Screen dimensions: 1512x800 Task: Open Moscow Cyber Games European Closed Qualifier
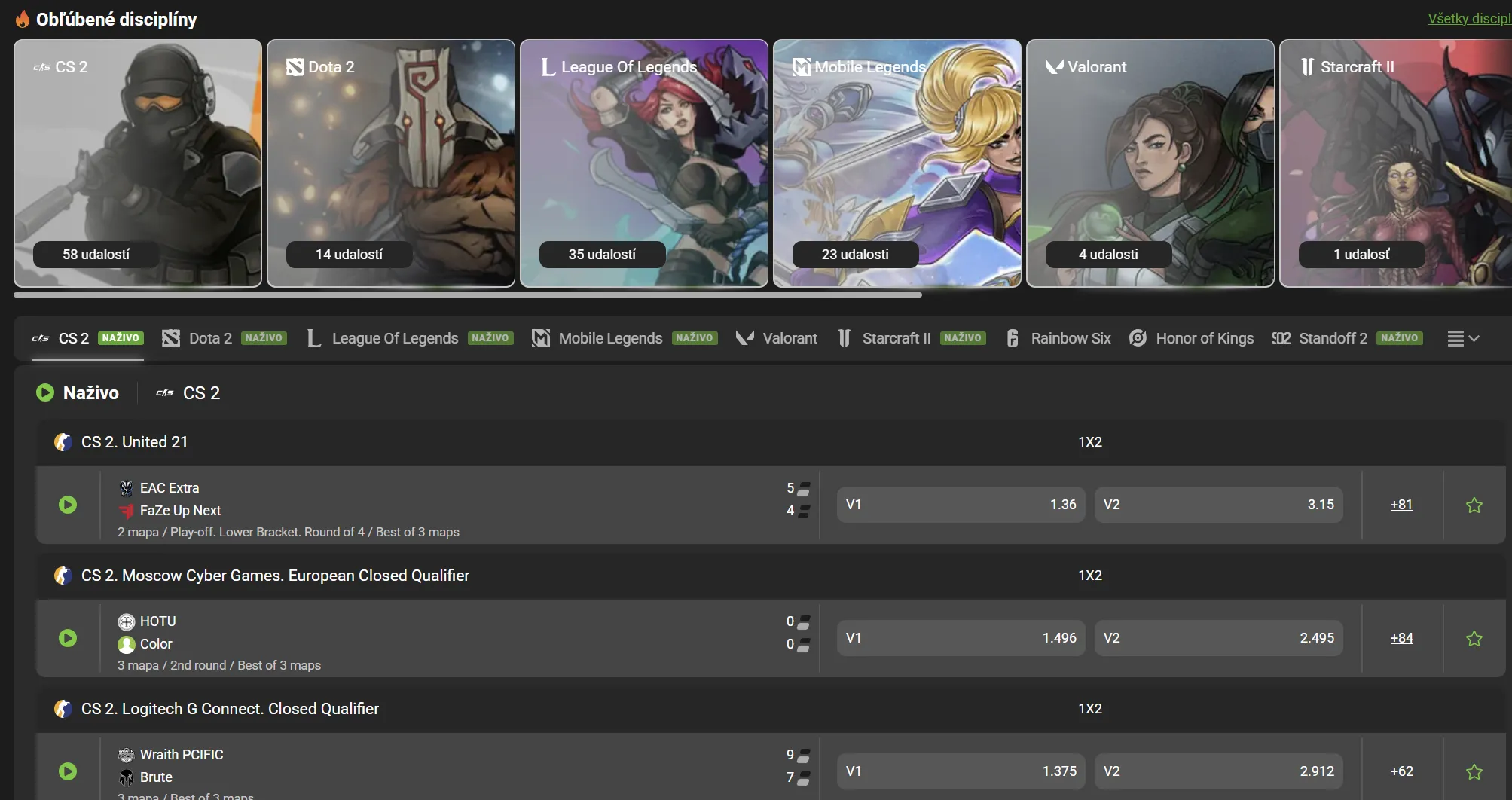pyautogui.click(x=275, y=576)
